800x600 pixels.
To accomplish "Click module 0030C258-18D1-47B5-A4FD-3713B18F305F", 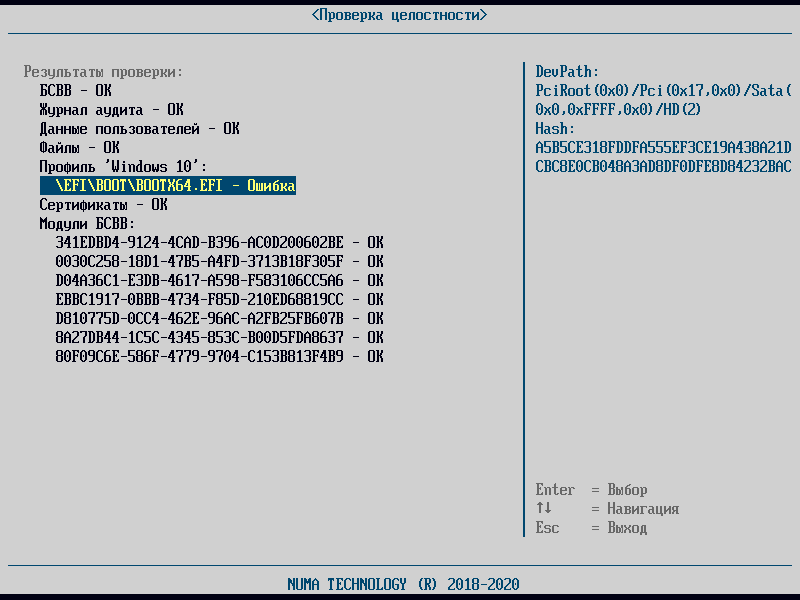I will (219, 262).
